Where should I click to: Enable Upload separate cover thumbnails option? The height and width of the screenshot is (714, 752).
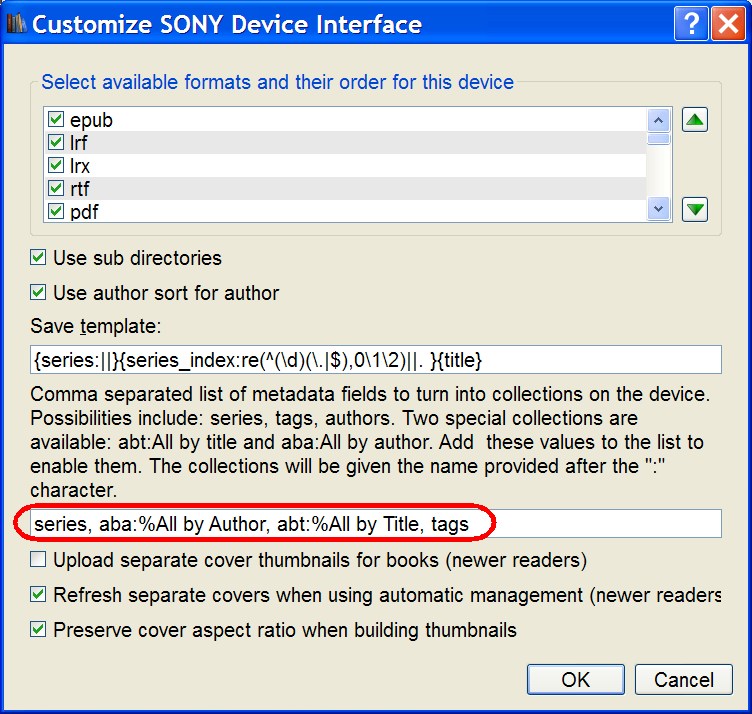click(x=38, y=559)
